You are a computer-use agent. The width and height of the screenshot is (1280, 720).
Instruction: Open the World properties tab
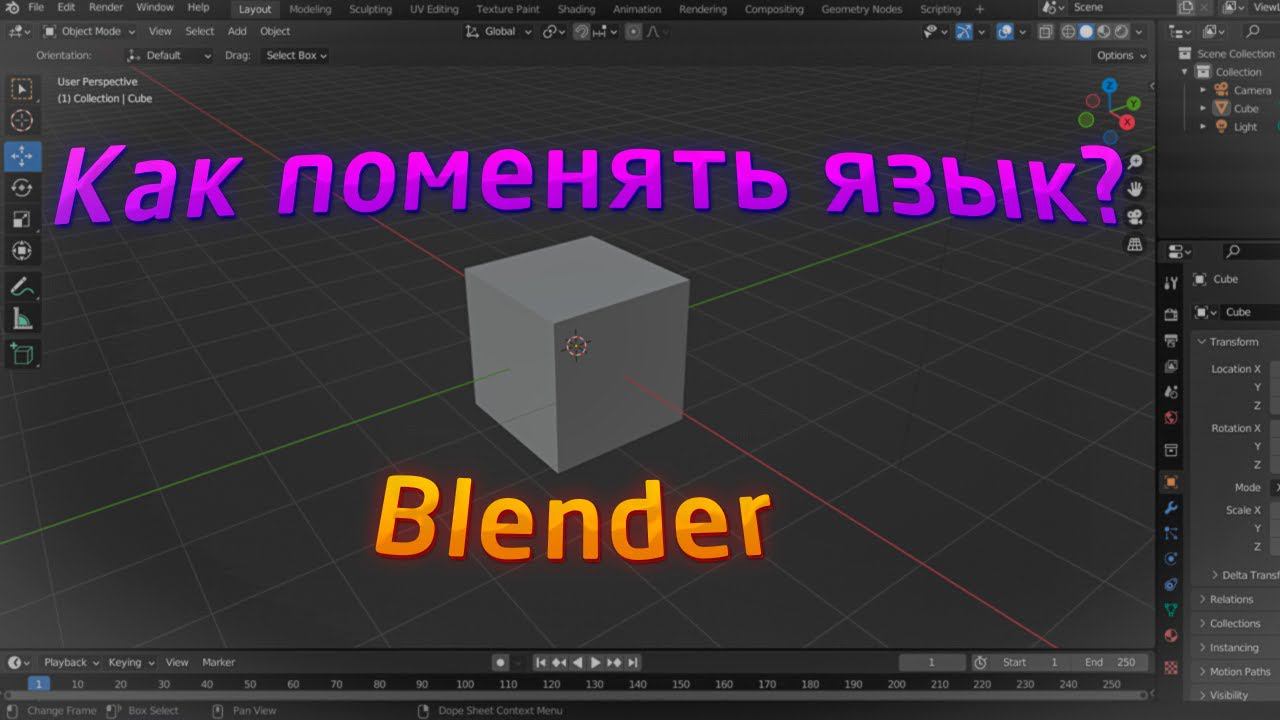click(x=1171, y=418)
